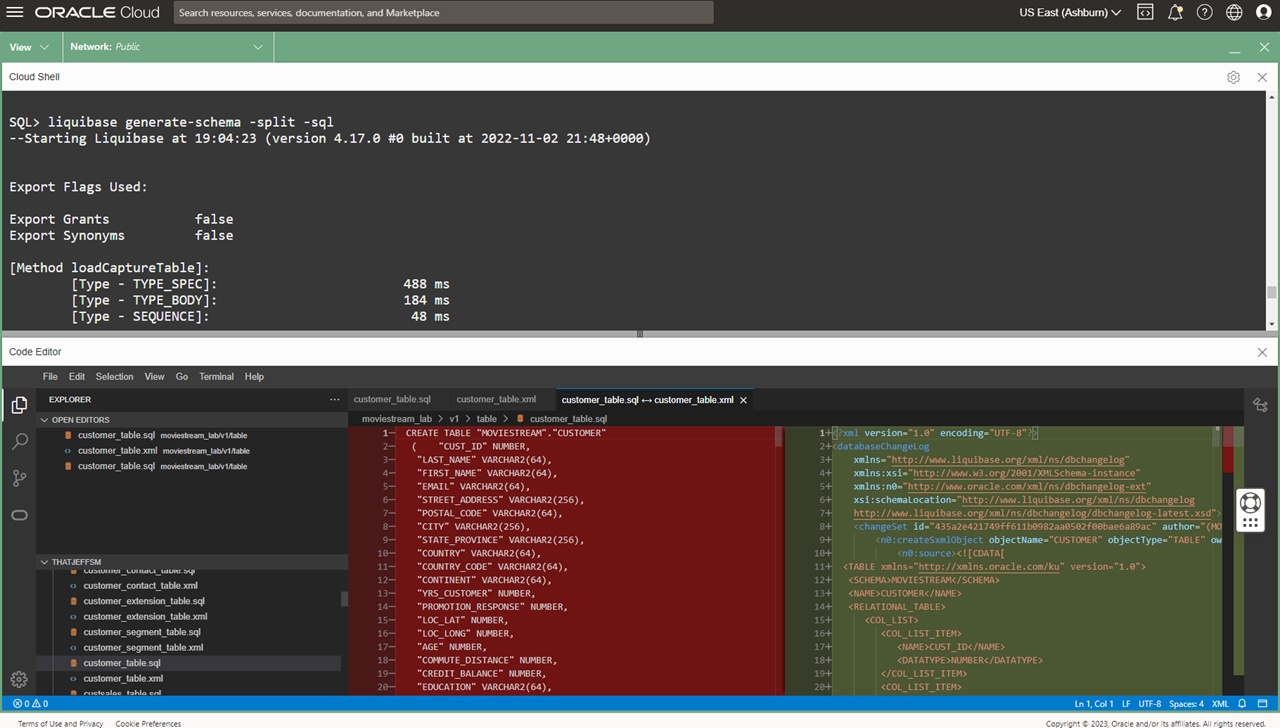Click v1 in the breadcrumb path
1280x728 pixels.
point(455,419)
